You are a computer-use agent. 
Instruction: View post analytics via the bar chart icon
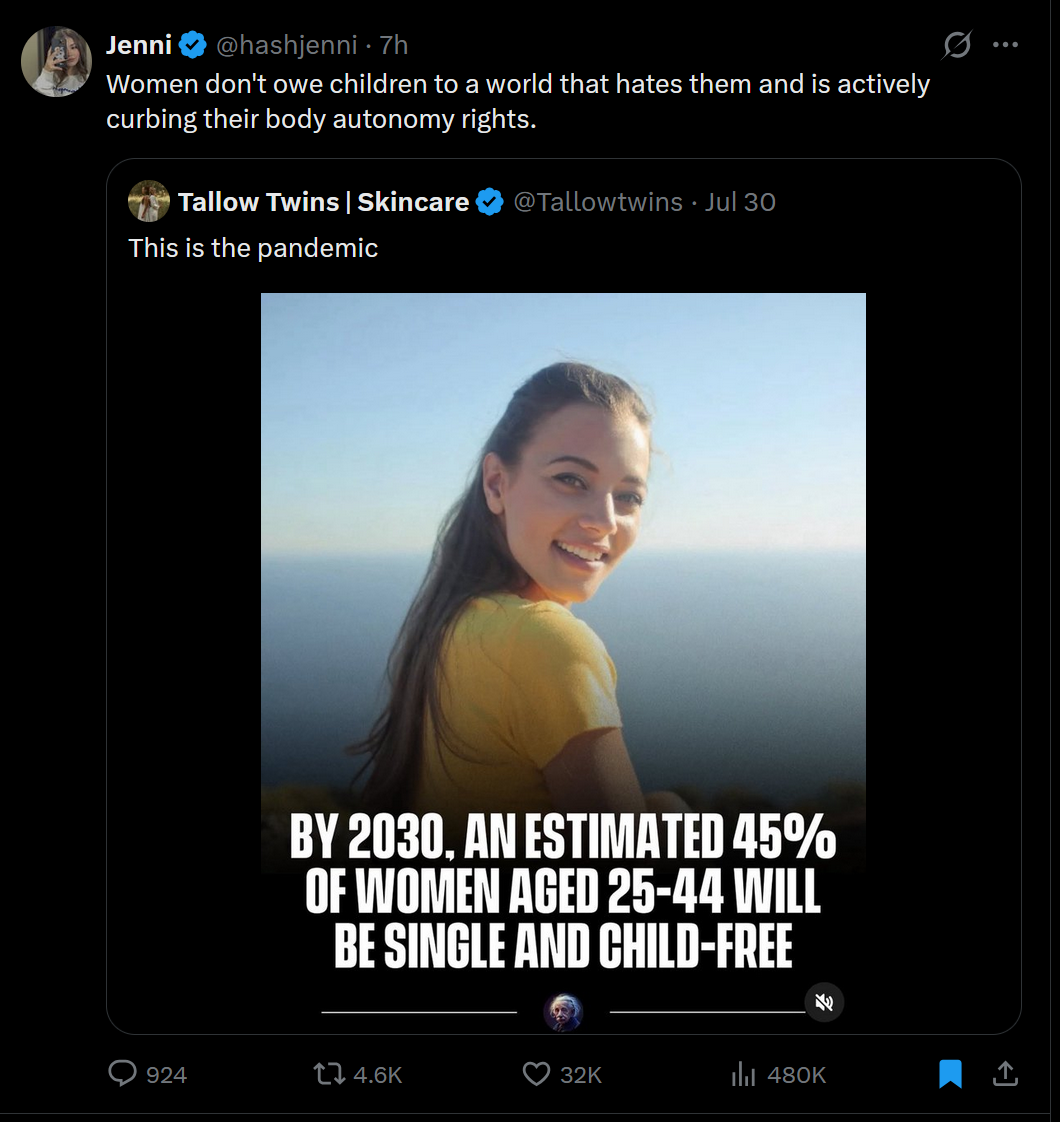[x=743, y=1074]
